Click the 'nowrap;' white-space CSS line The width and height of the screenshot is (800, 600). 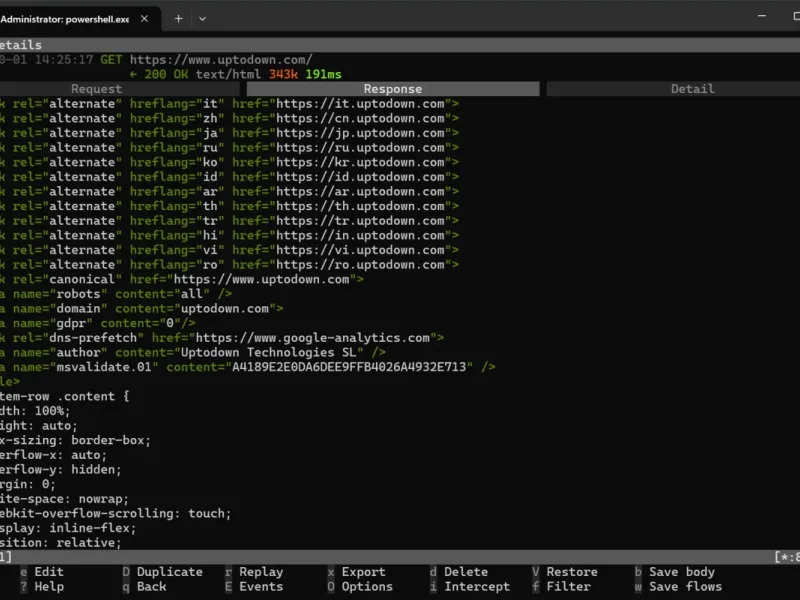[x=64, y=499]
